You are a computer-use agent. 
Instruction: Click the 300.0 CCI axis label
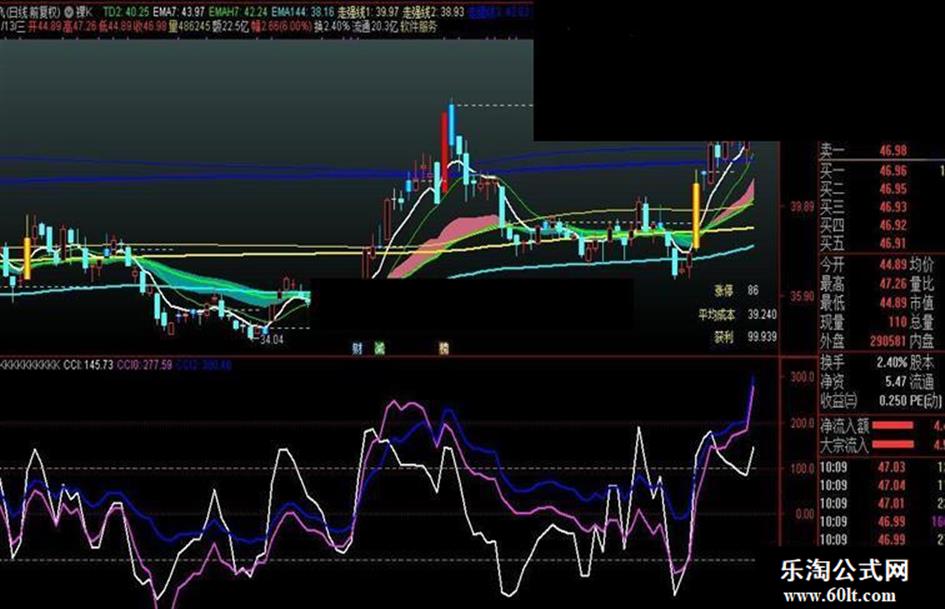[802, 377]
